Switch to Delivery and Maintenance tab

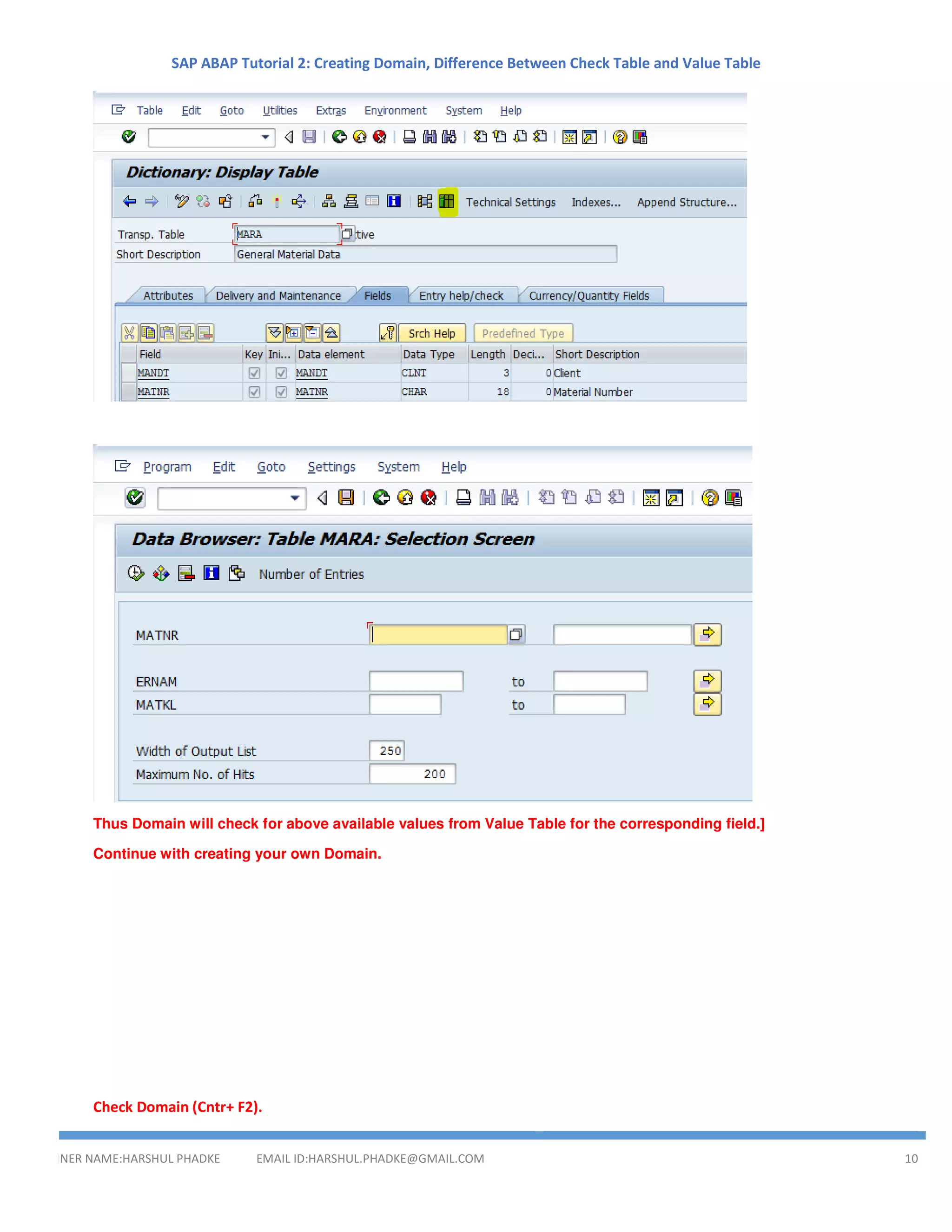278,296
